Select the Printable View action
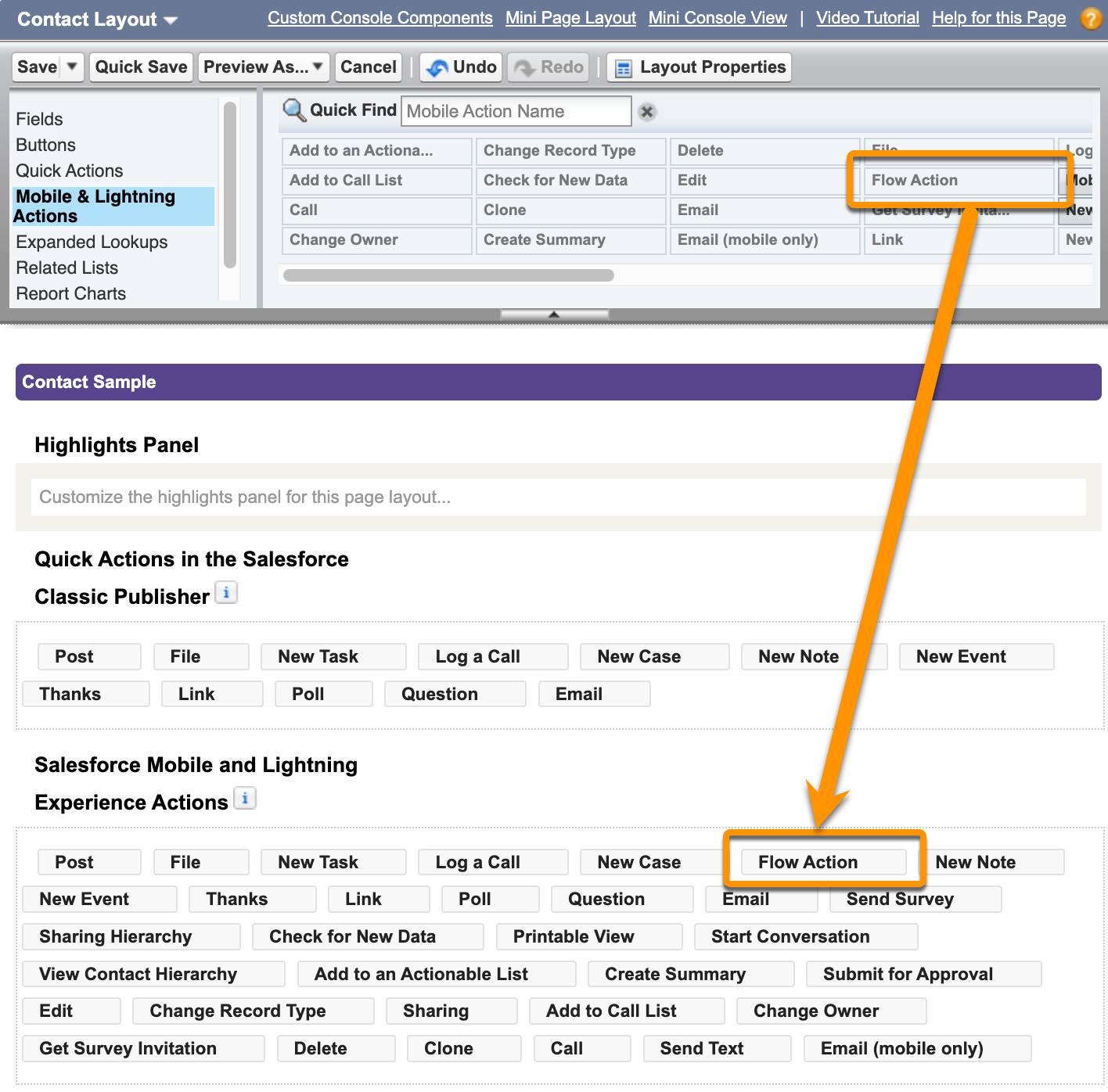Viewport: 1108px width, 1092px height. click(x=589, y=937)
